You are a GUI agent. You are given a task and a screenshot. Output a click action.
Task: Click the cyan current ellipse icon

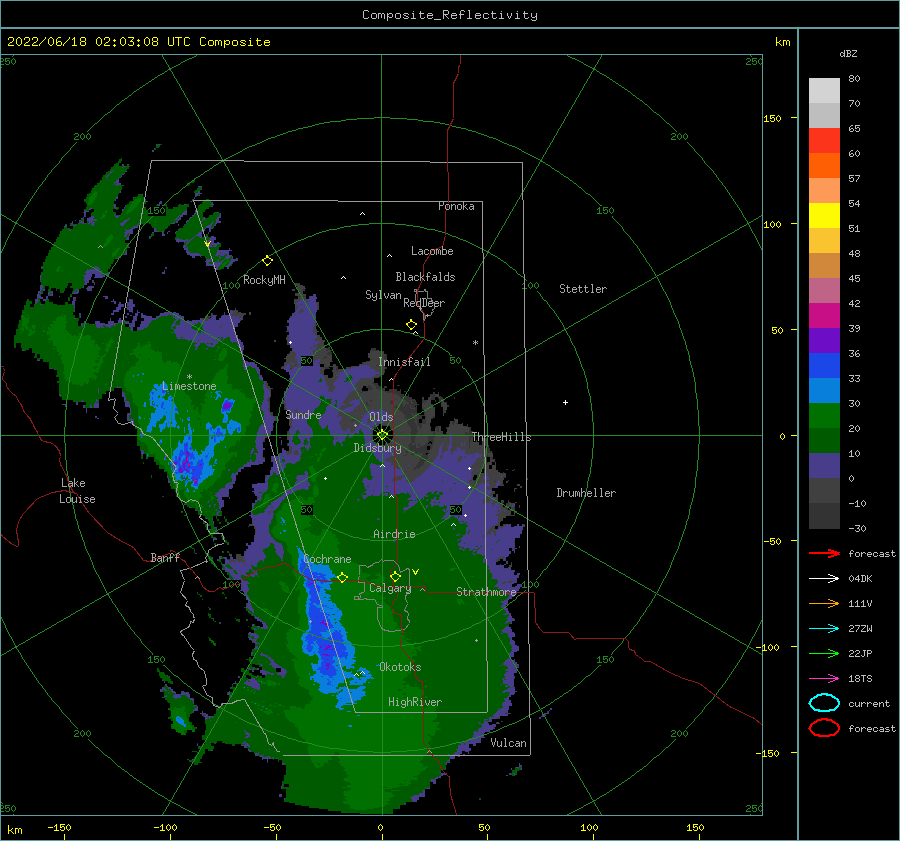pyautogui.click(x=824, y=703)
